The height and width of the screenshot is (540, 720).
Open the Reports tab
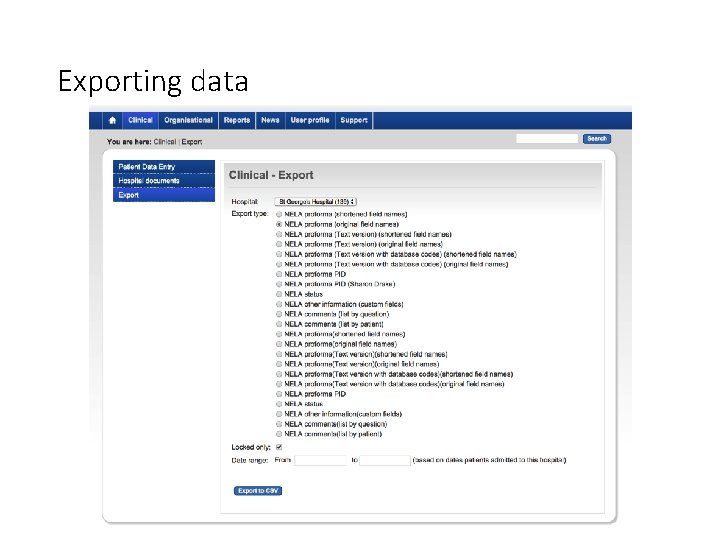pyautogui.click(x=237, y=120)
